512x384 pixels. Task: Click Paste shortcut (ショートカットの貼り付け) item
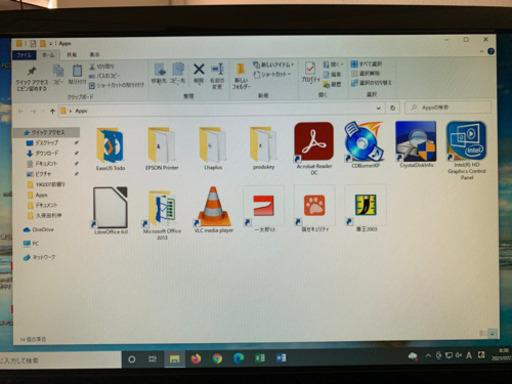click(x=116, y=85)
